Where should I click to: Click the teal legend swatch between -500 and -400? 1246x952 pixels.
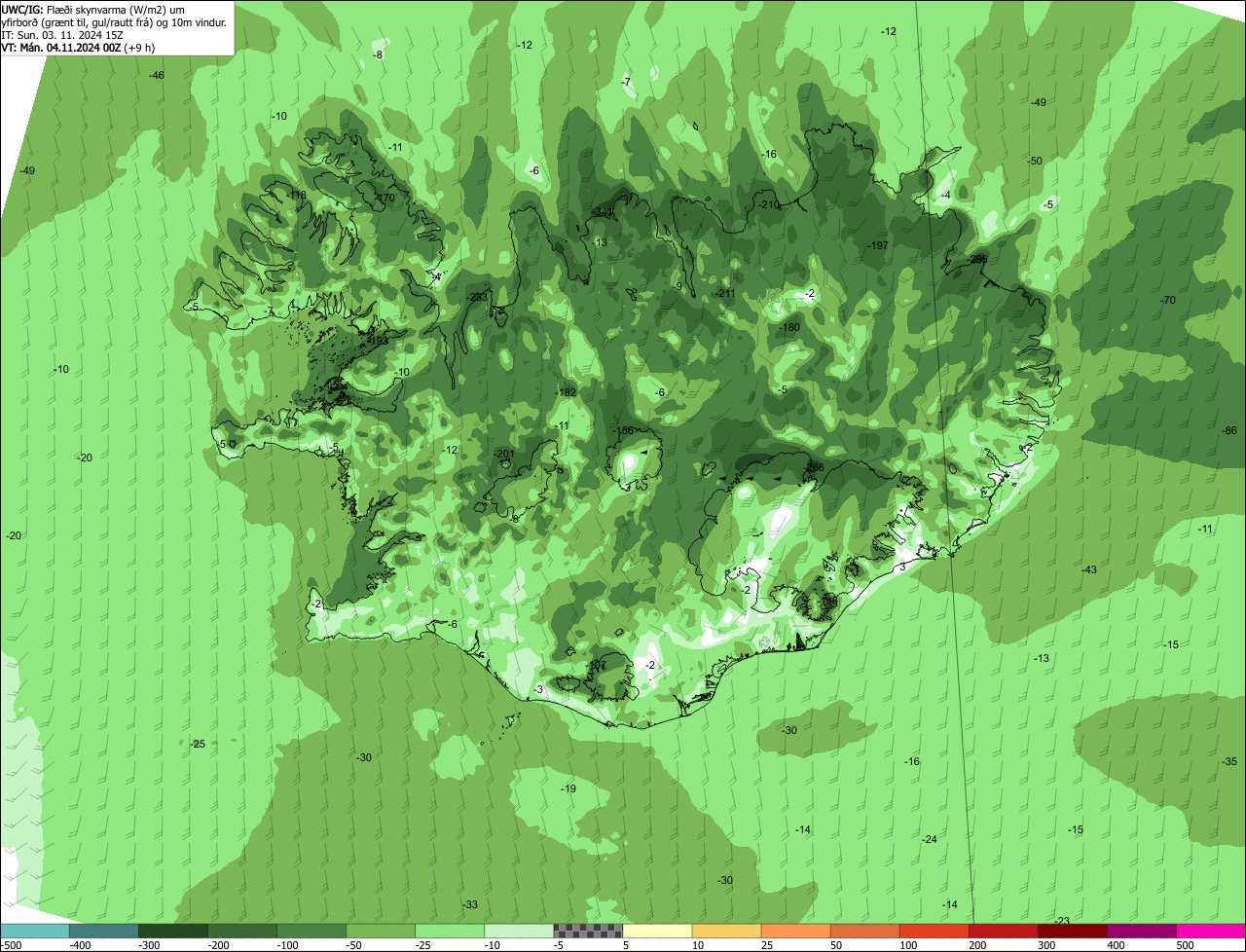tap(34, 932)
